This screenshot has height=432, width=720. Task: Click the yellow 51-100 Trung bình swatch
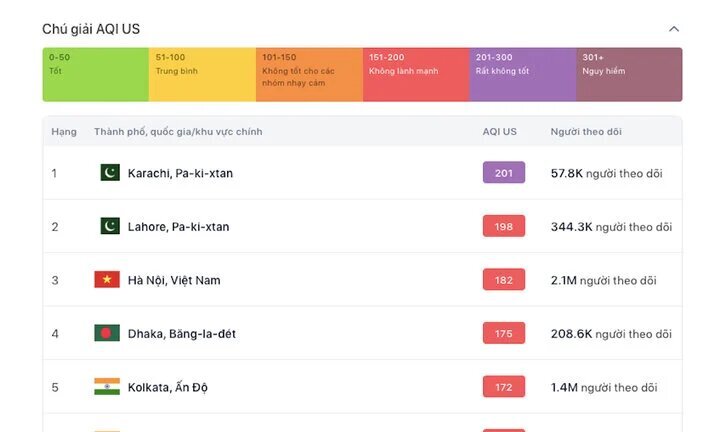click(x=202, y=74)
